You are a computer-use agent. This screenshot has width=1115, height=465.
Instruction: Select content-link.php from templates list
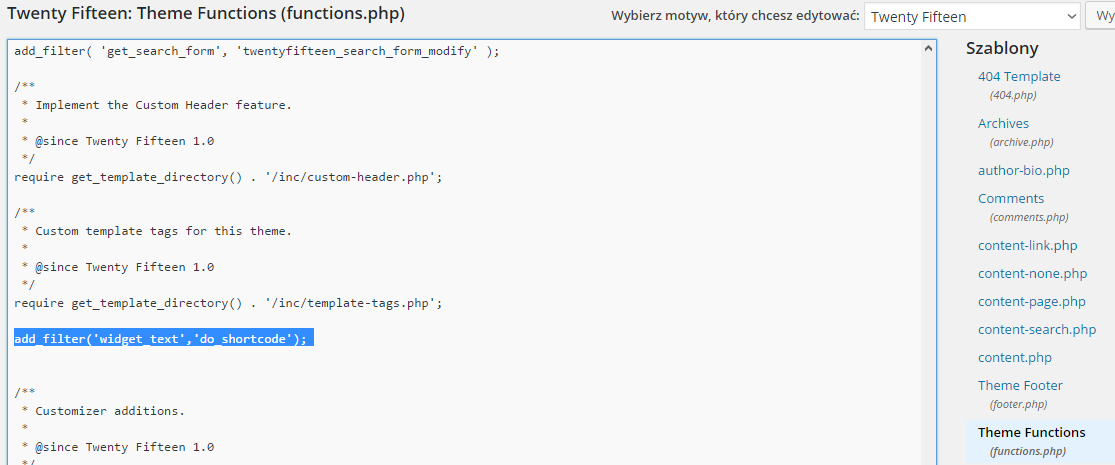point(1027,246)
